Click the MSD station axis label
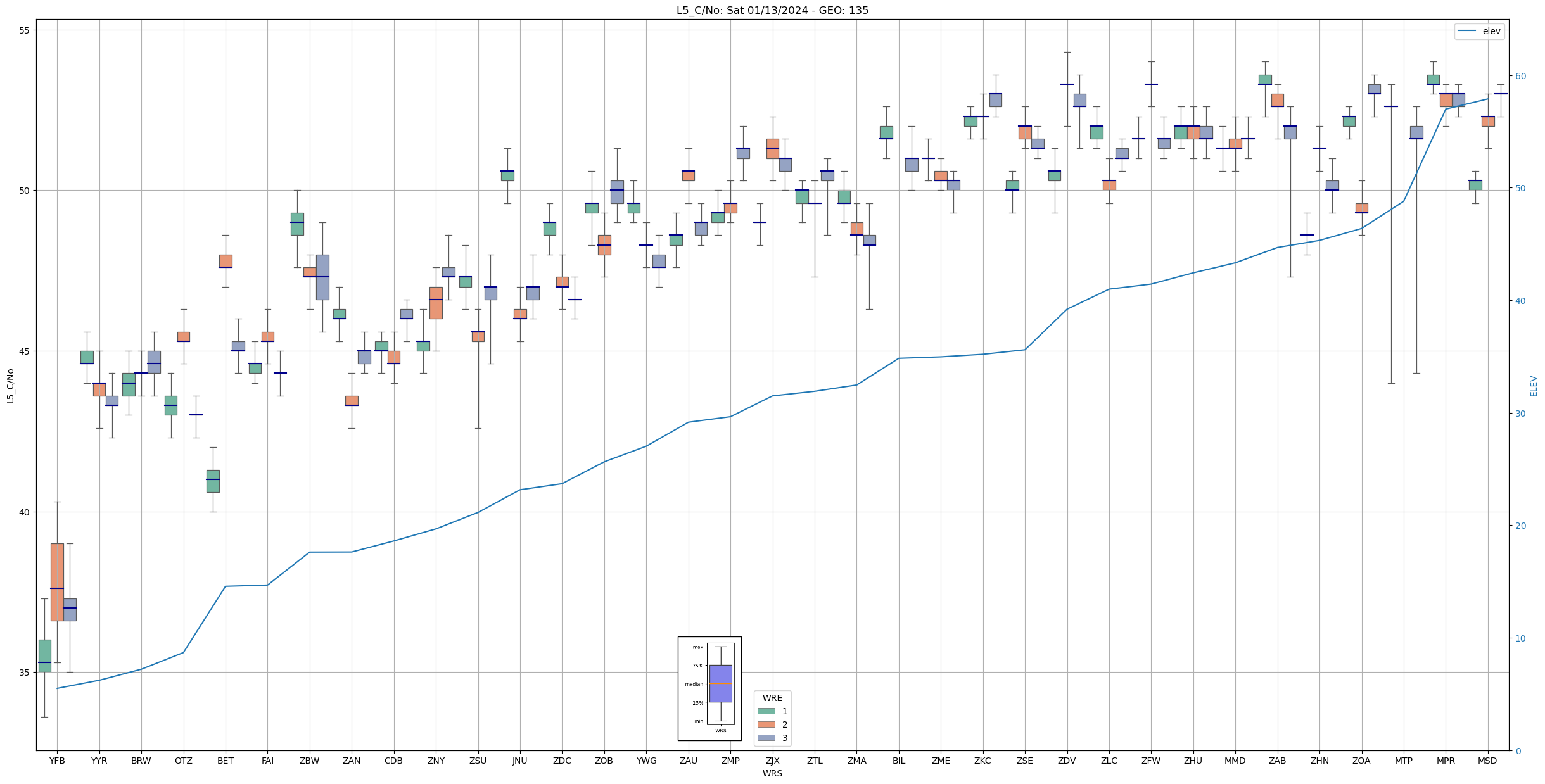Viewport: 1545px width, 784px height. point(1487,761)
